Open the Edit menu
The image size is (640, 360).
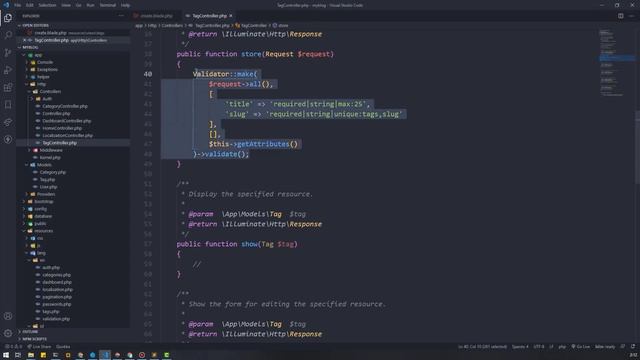pos(30,5)
